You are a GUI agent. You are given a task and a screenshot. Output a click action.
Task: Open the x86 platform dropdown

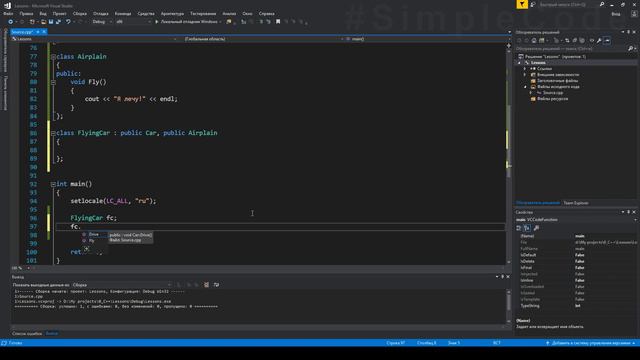(x=133, y=22)
